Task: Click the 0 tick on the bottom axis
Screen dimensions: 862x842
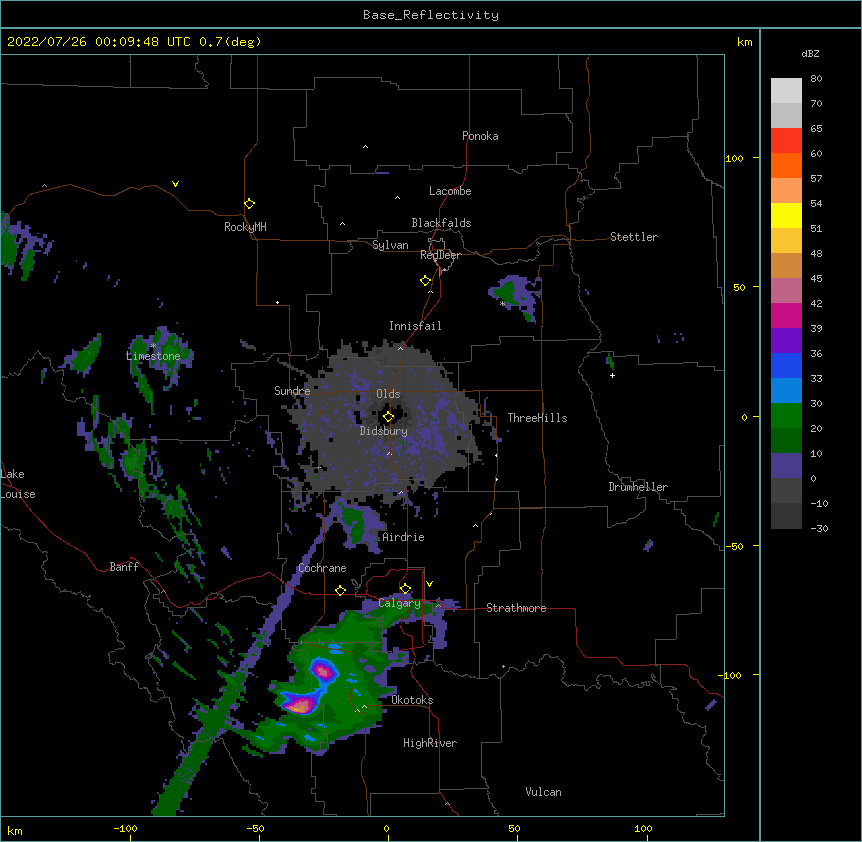Action: (386, 828)
